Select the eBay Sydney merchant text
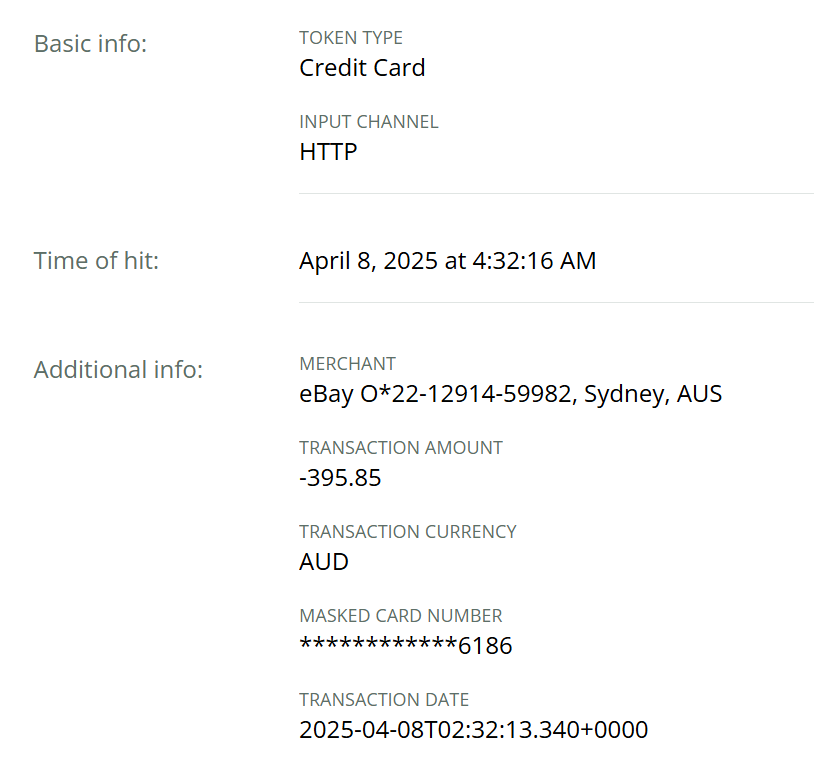The height and width of the screenshot is (758, 814). (510, 394)
